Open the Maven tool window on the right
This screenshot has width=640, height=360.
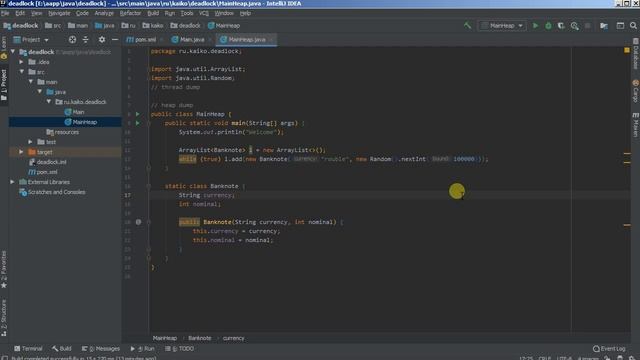(636, 125)
